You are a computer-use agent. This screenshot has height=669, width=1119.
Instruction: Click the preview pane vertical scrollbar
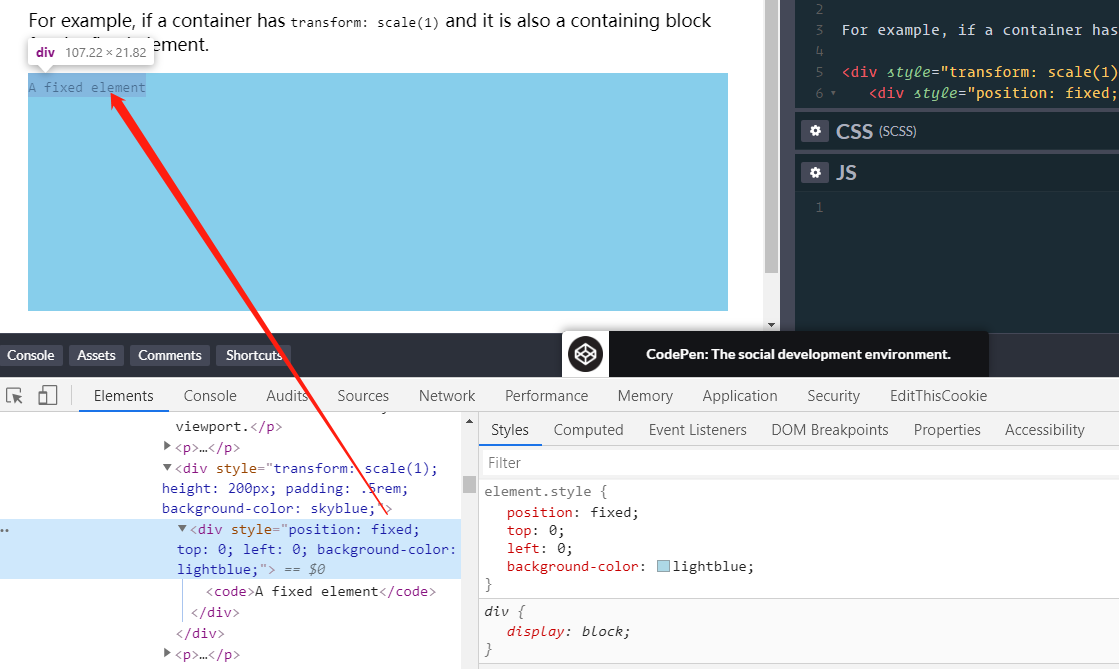tap(771, 136)
